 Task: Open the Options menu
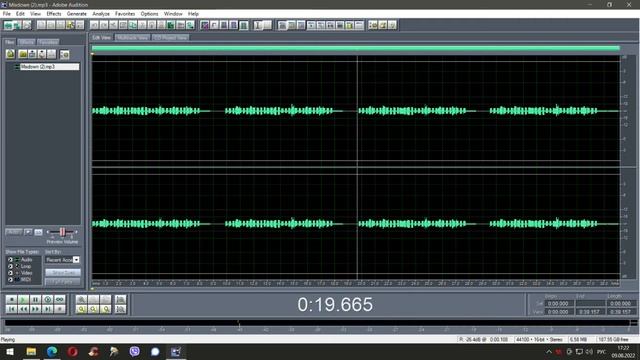[x=149, y=13]
